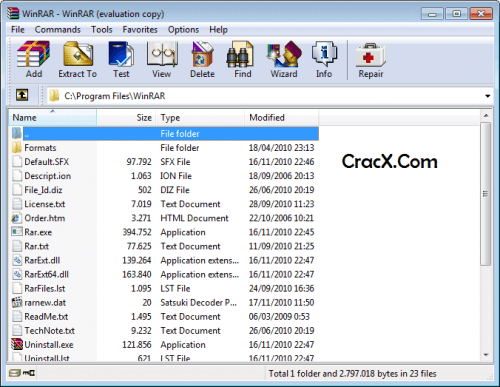
Task: Open the Favorites menu
Action: coord(140,30)
